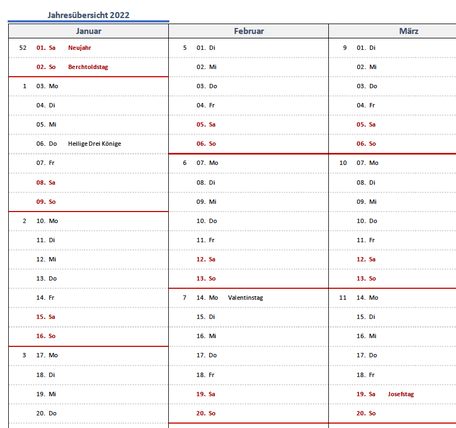Select 13. So in Februar
The width and height of the screenshot is (456, 428).
pos(206,279)
